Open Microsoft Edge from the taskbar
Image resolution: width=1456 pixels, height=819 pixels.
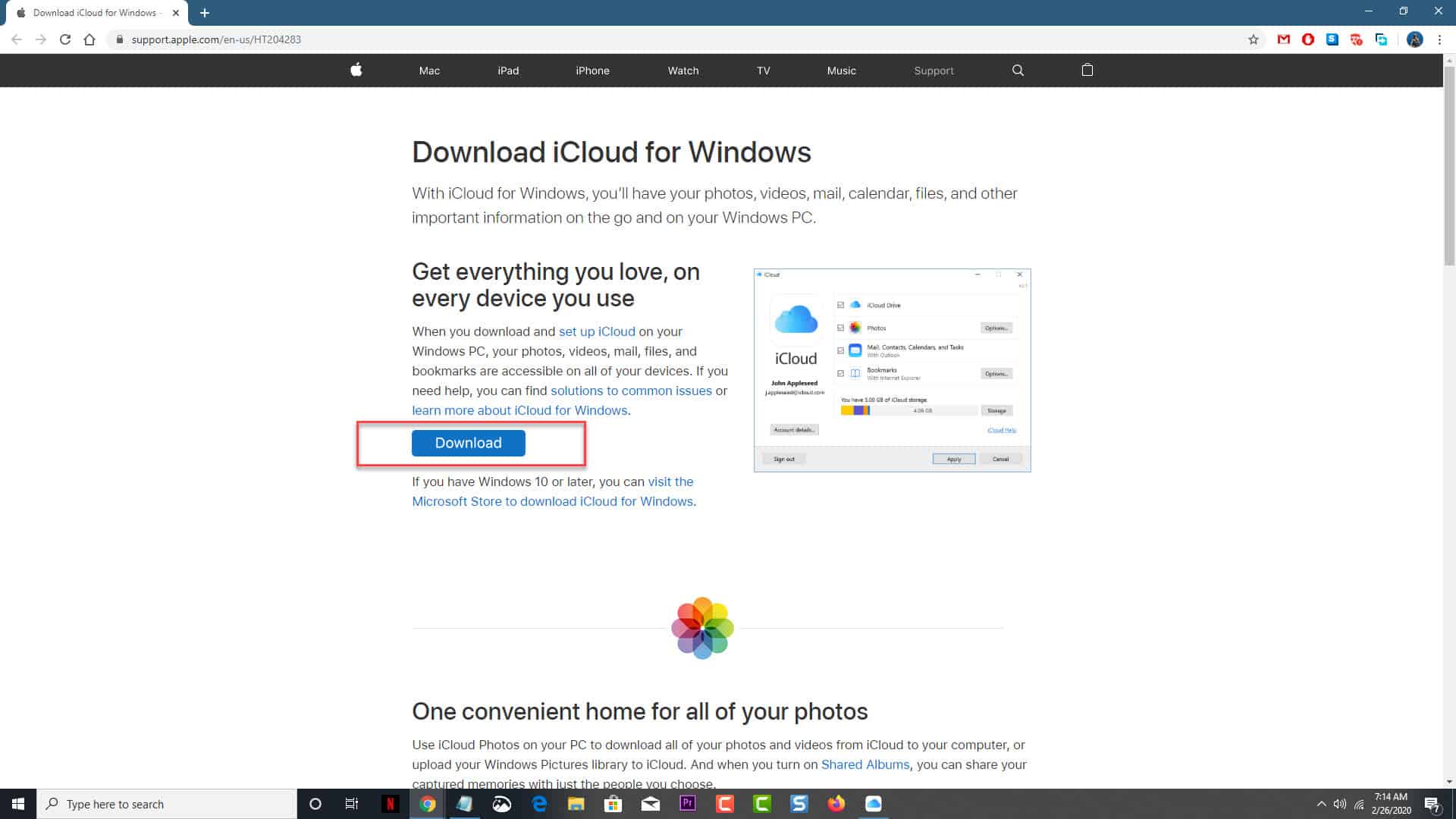point(539,804)
